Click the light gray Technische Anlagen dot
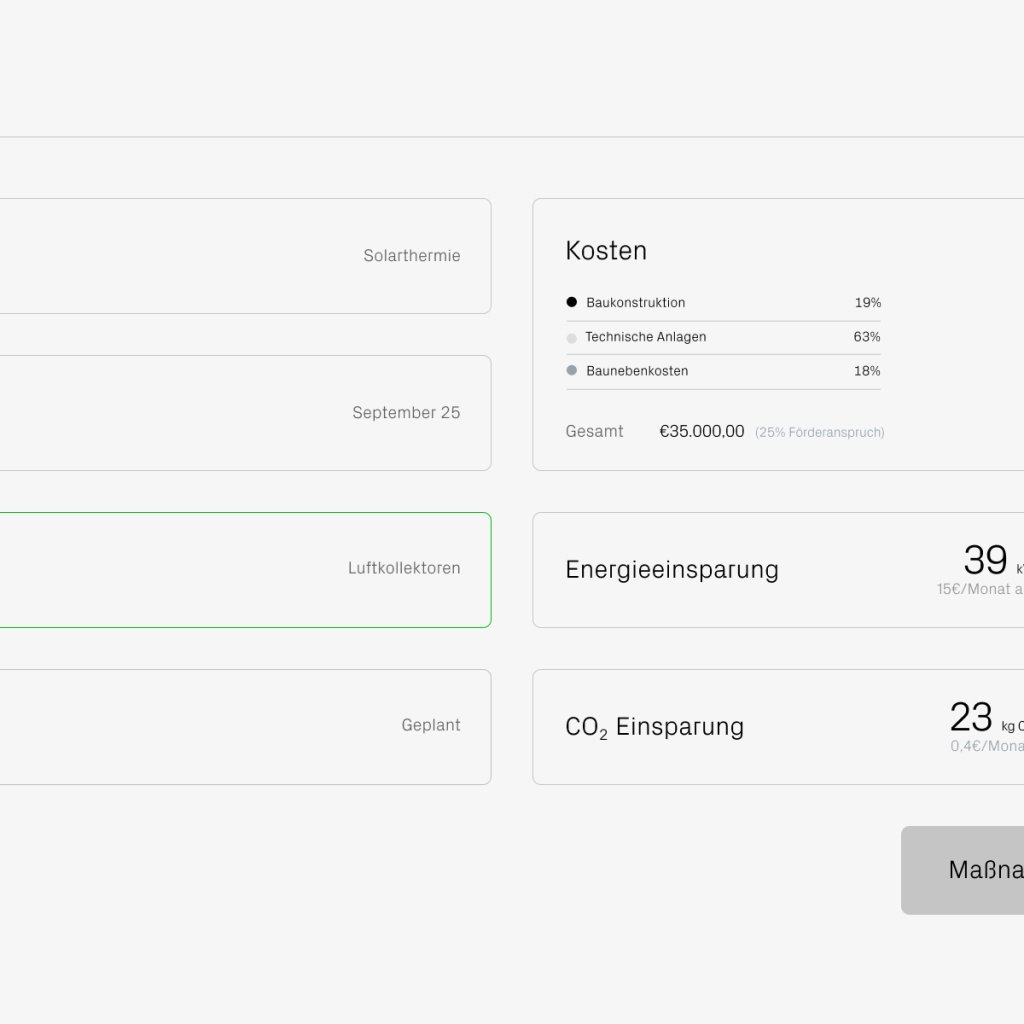Viewport: 1024px width, 1024px height. tap(571, 338)
